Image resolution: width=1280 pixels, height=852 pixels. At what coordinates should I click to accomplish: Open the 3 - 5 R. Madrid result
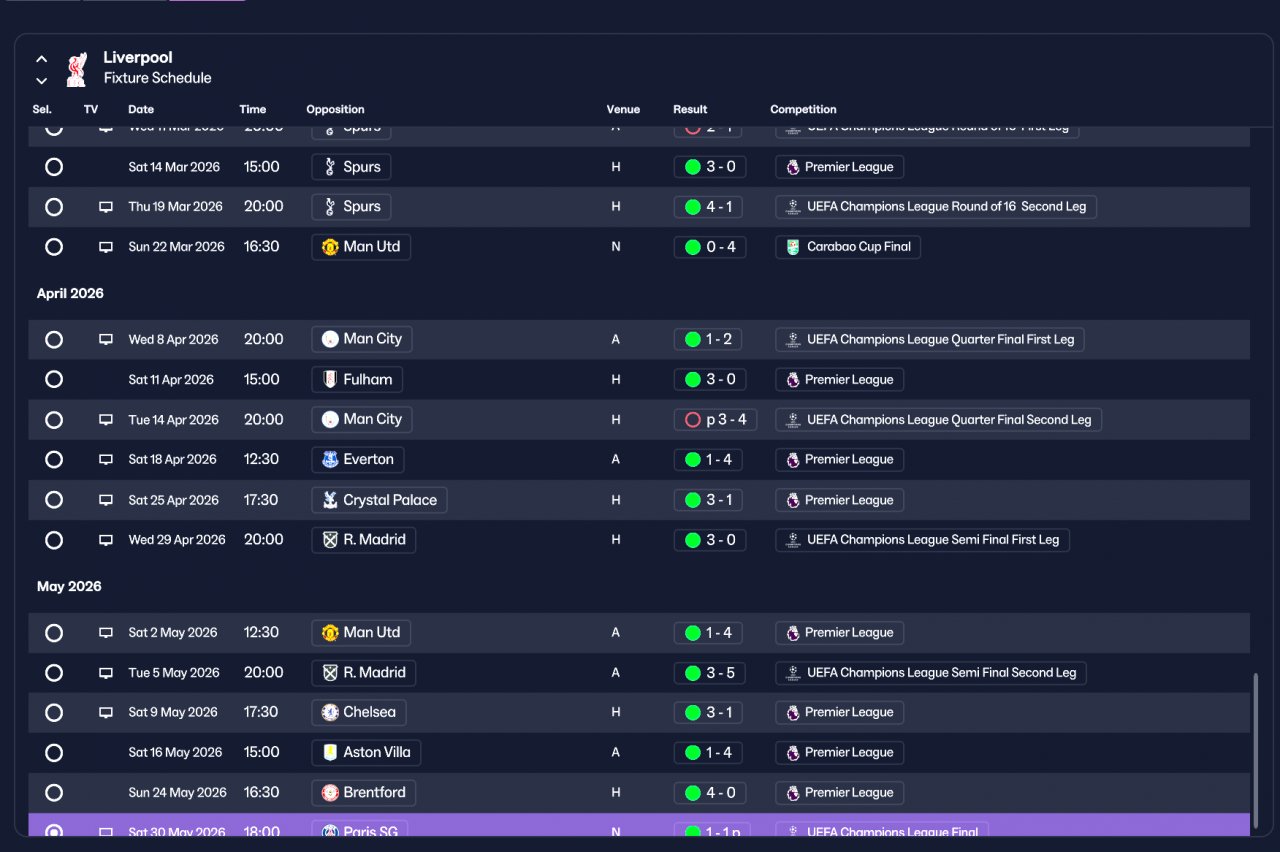[x=709, y=673]
